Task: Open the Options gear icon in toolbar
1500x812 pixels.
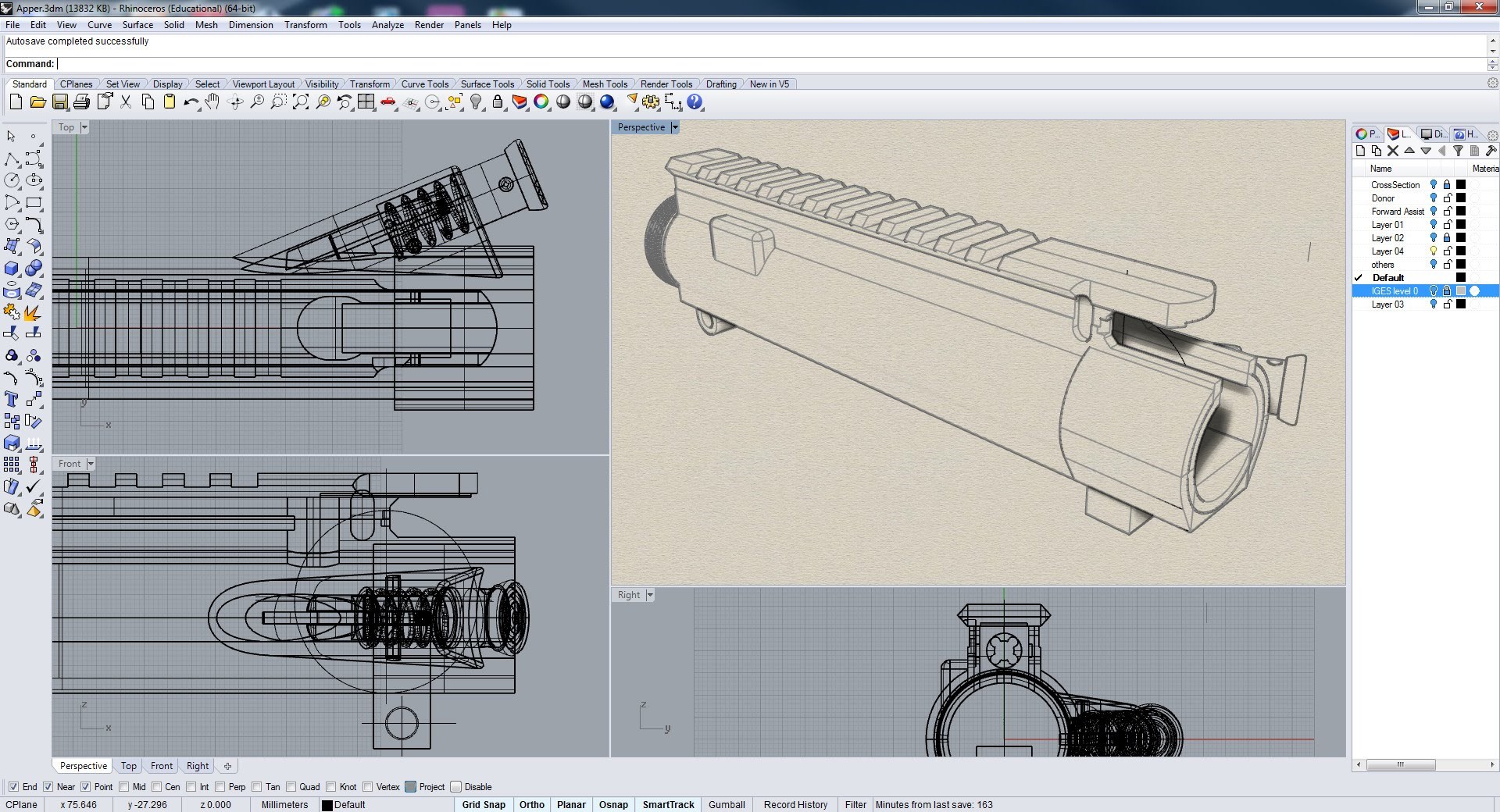Action: [x=651, y=102]
